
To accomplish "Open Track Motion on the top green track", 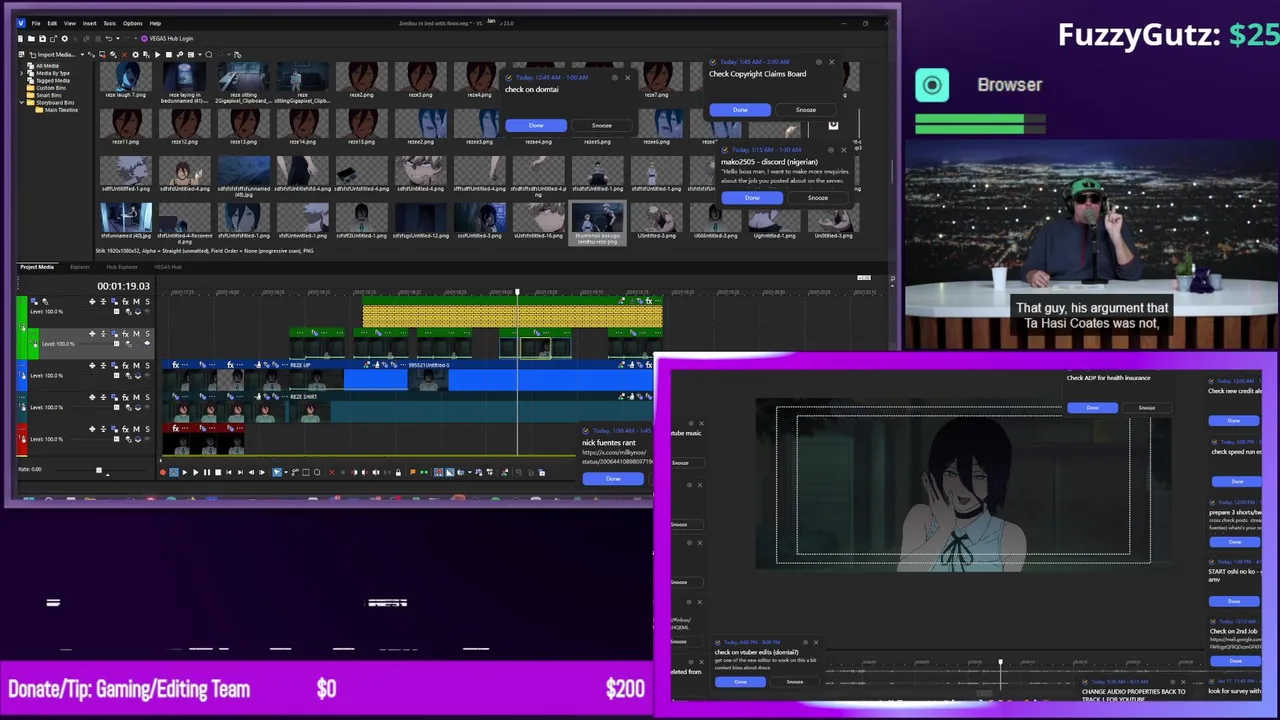I will click(114, 301).
